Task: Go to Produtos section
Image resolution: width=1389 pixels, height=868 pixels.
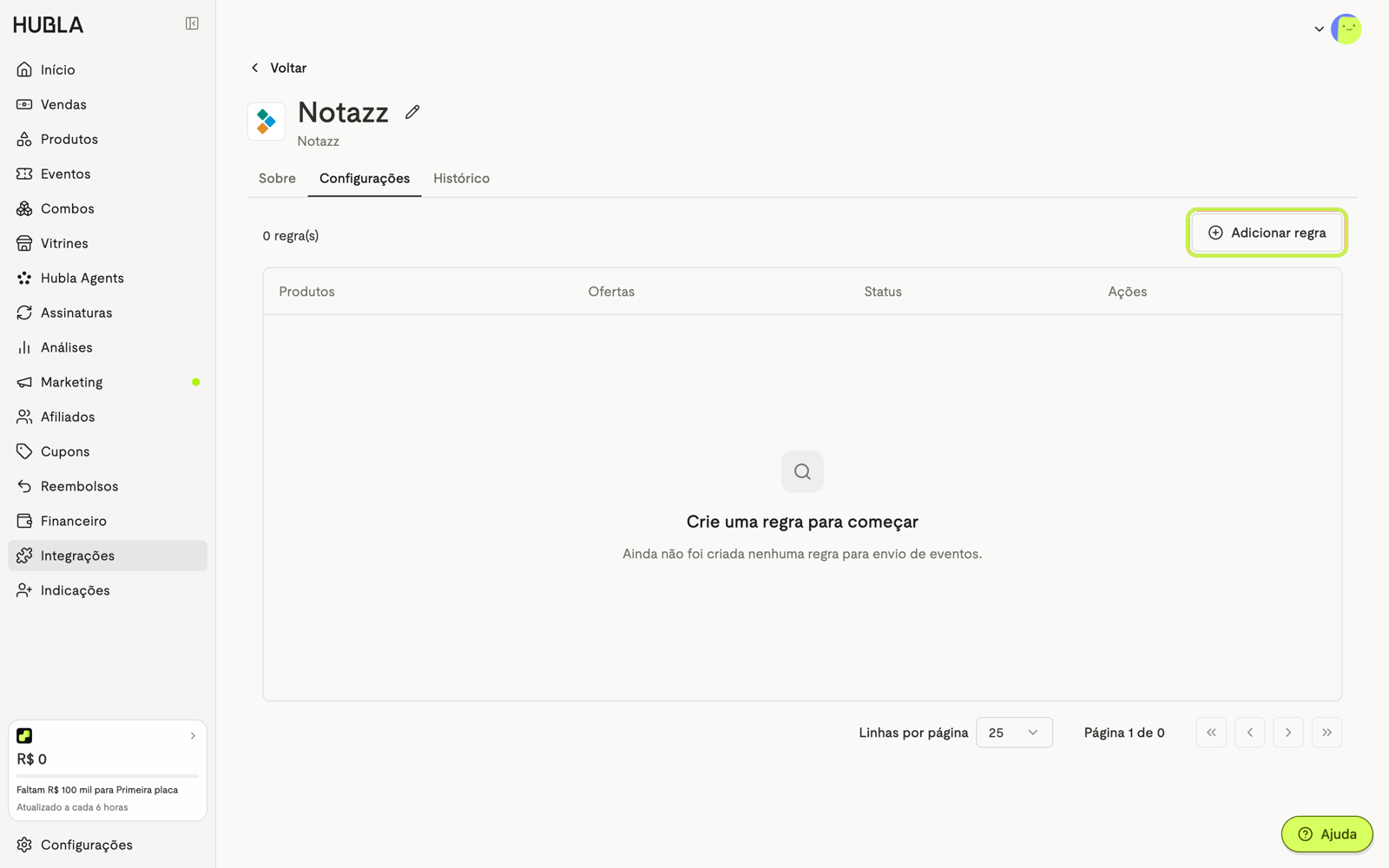Action: pos(108,139)
